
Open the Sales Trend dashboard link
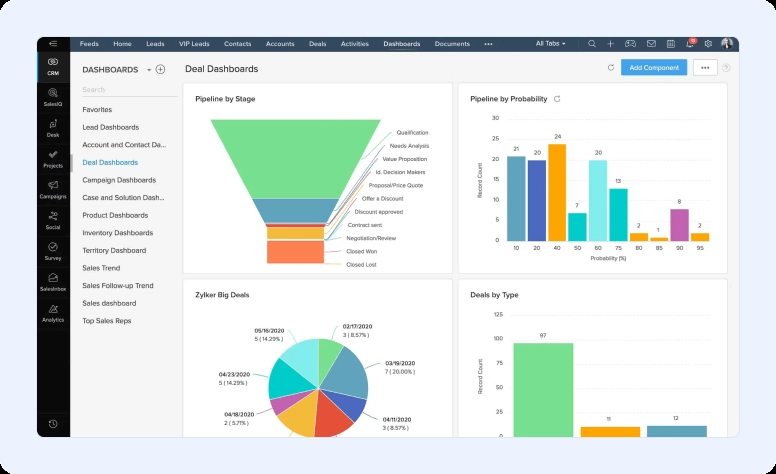(102, 268)
